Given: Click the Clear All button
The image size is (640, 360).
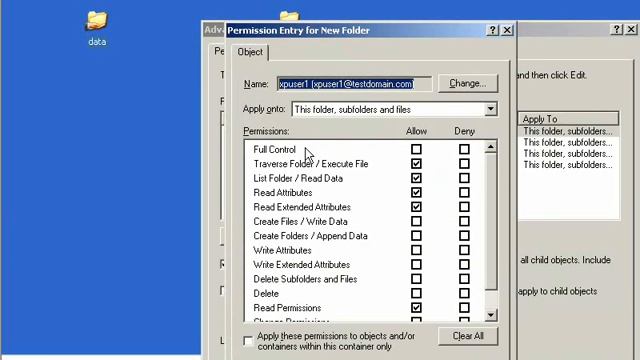Looking at the screenshot, I should 468,336.
